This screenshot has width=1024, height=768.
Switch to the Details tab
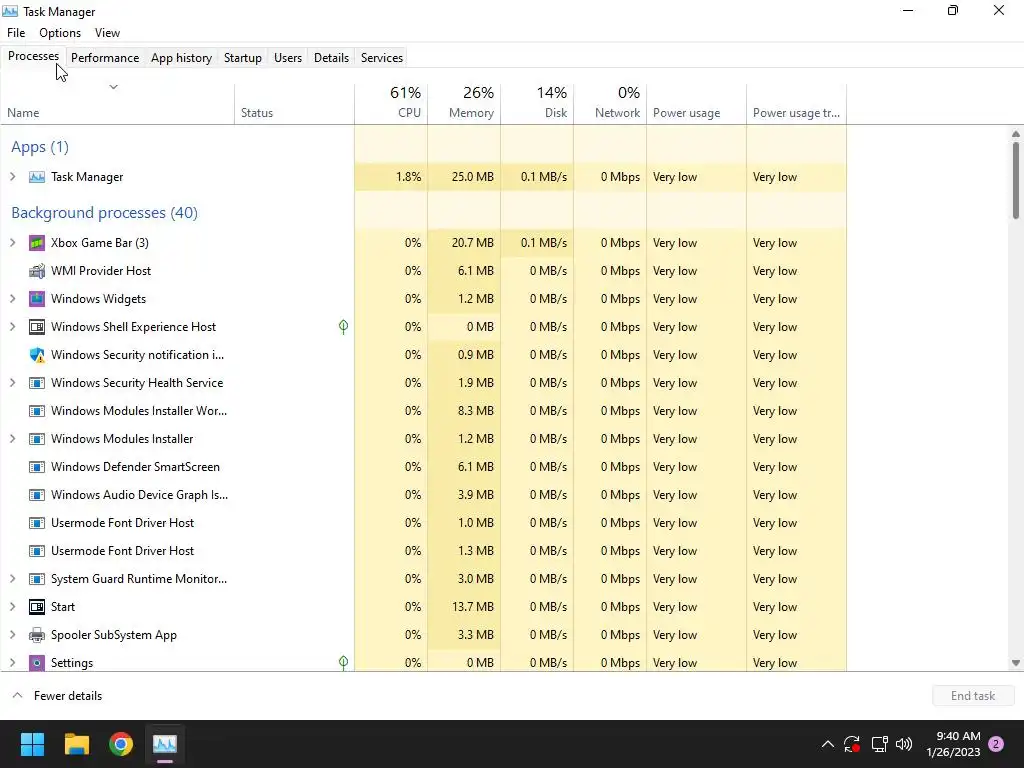tap(331, 57)
